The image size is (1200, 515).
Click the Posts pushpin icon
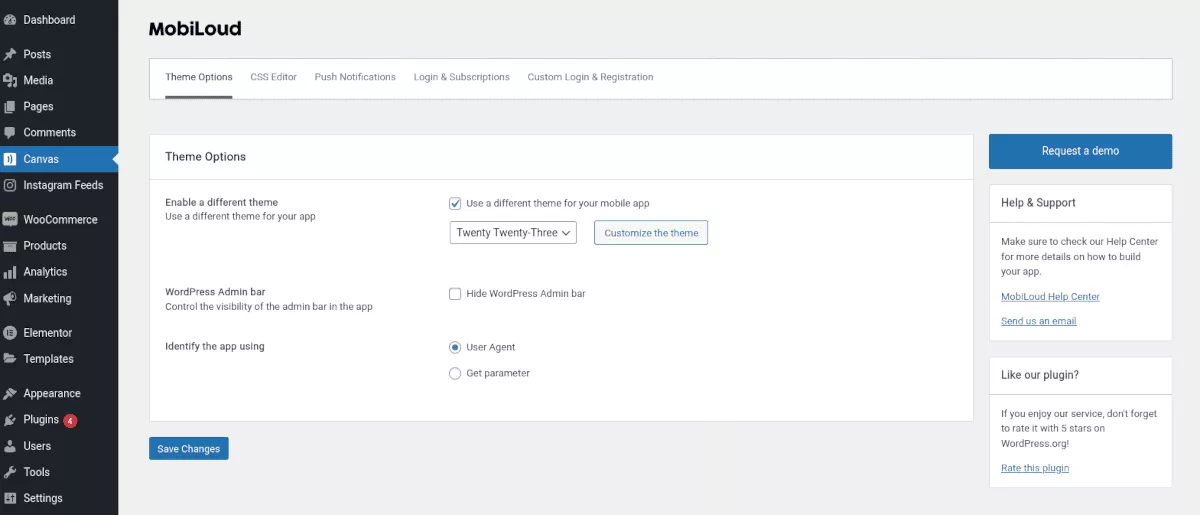[x=10, y=54]
